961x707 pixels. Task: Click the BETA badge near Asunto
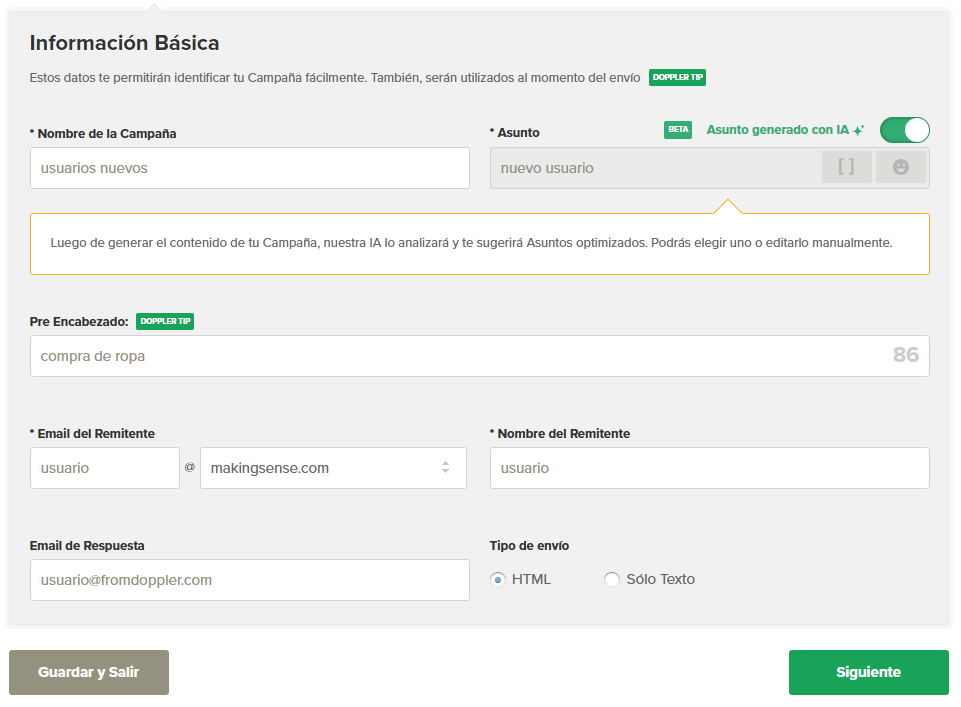678,130
